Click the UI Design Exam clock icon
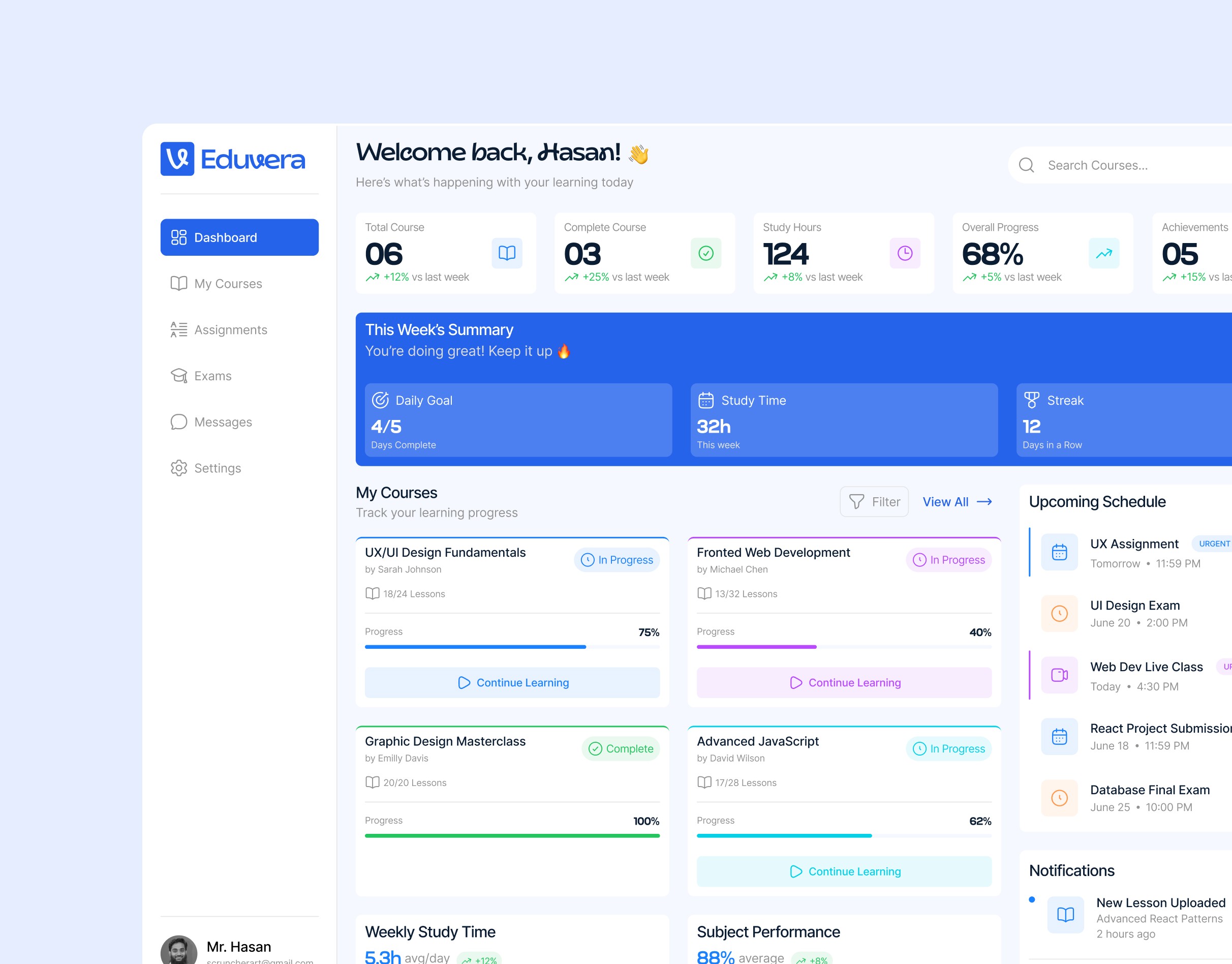Screen dimensions: 1232x964 click(1059, 614)
